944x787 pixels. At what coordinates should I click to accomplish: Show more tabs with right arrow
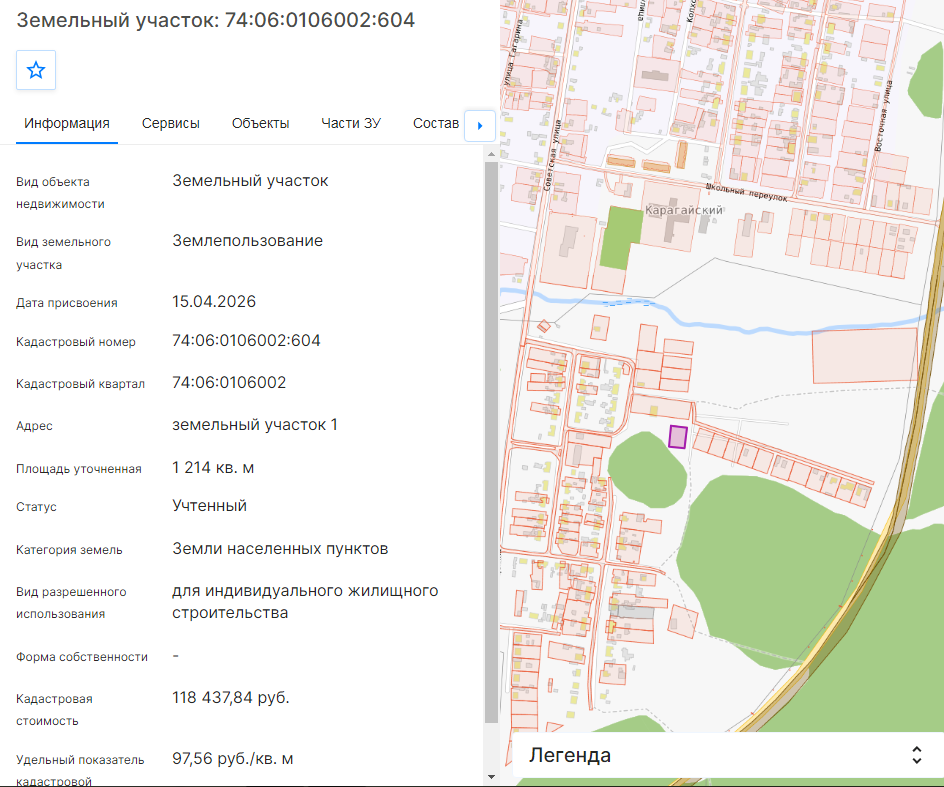click(x=480, y=126)
